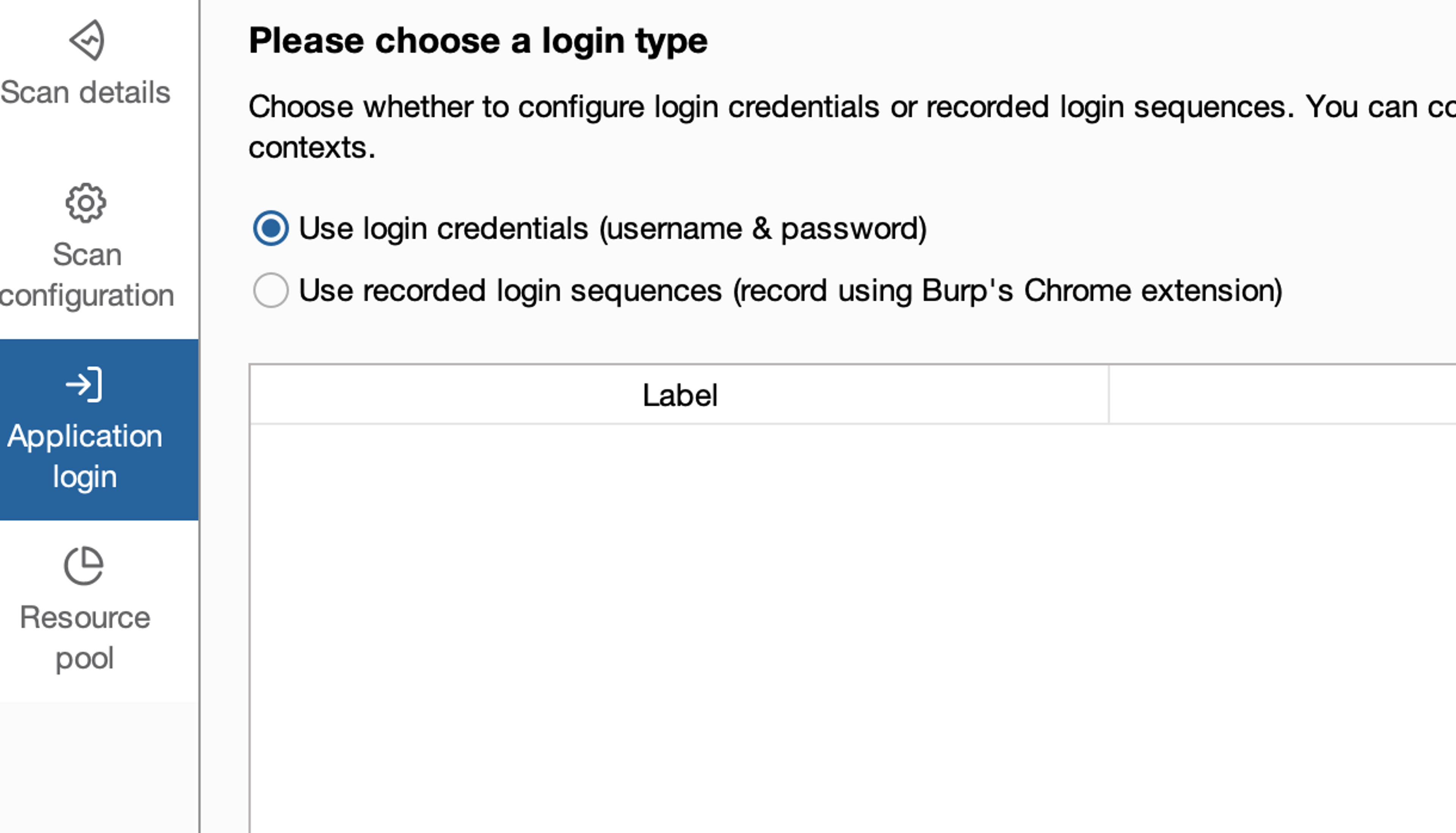Go to Resource pool label
The image size is (1456, 833).
click(85, 637)
